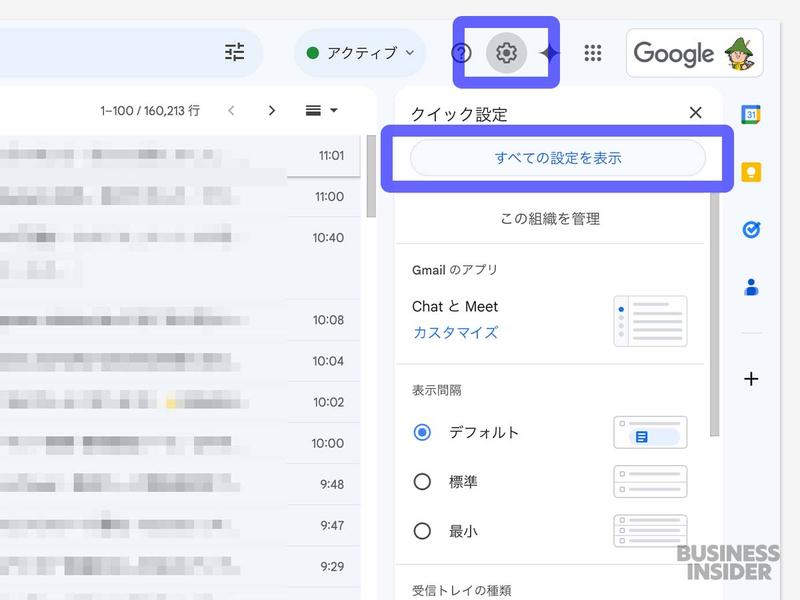
Task: Open the email received at 11:01
Action: (180, 156)
